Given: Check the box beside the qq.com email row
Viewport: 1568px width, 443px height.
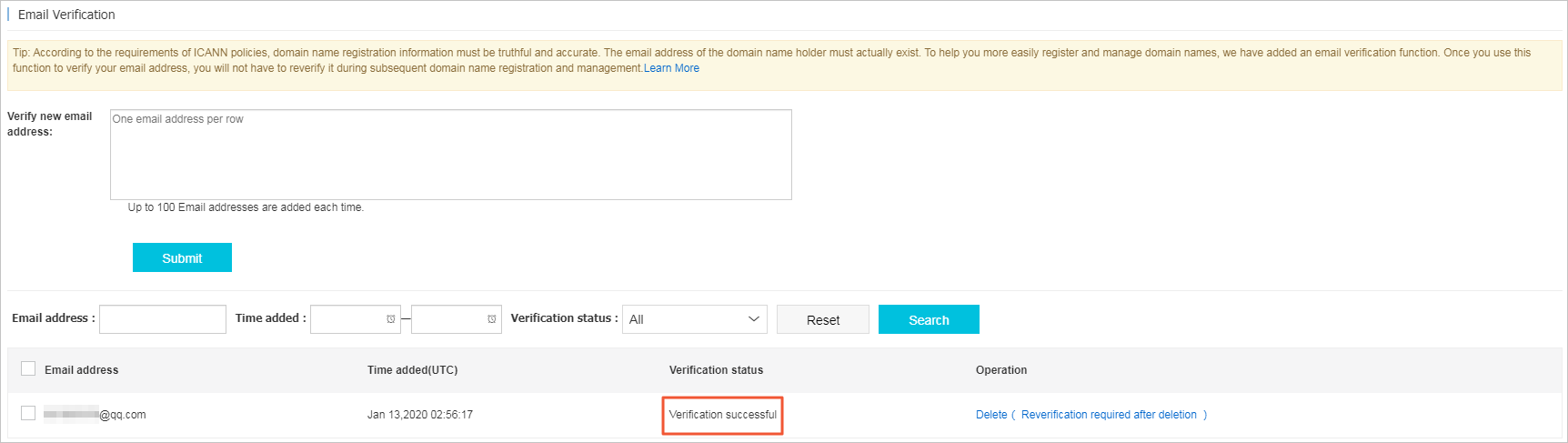Looking at the screenshot, I should 28,413.
